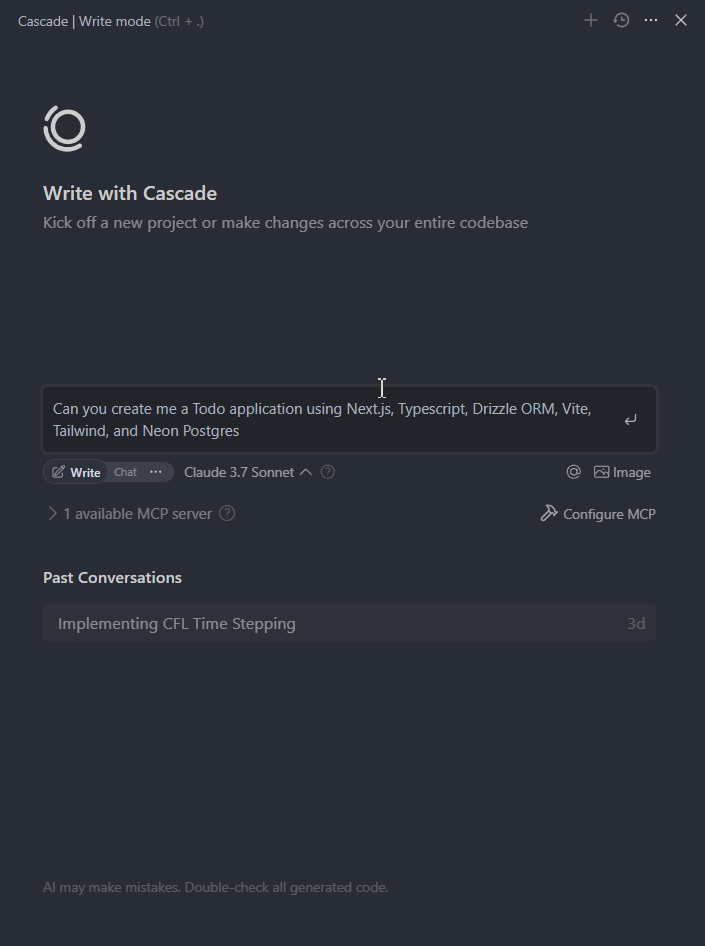Open help icon next to model name

[327, 472]
